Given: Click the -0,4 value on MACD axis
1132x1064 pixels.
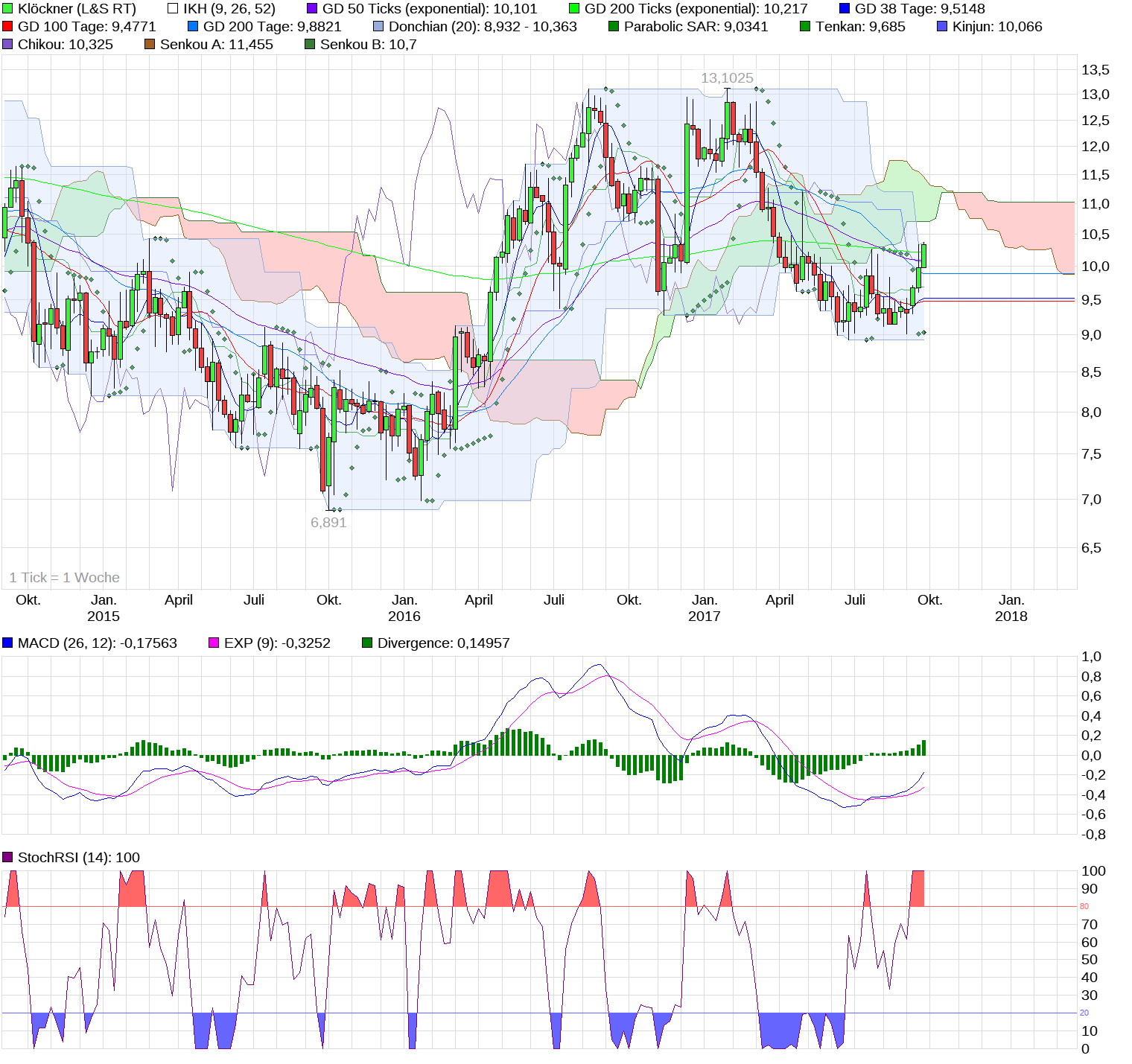Looking at the screenshot, I should pyautogui.click(x=1093, y=795).
